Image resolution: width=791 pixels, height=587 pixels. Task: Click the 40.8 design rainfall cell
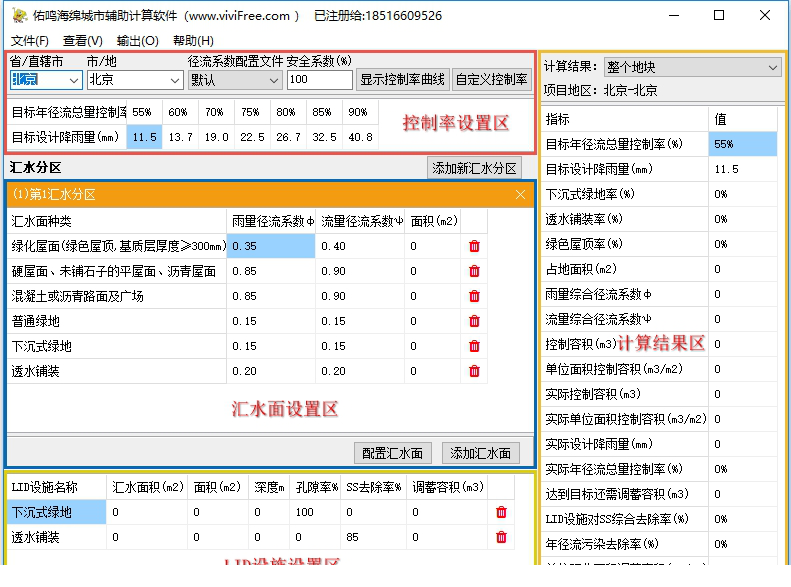click(x=360, y=137)
